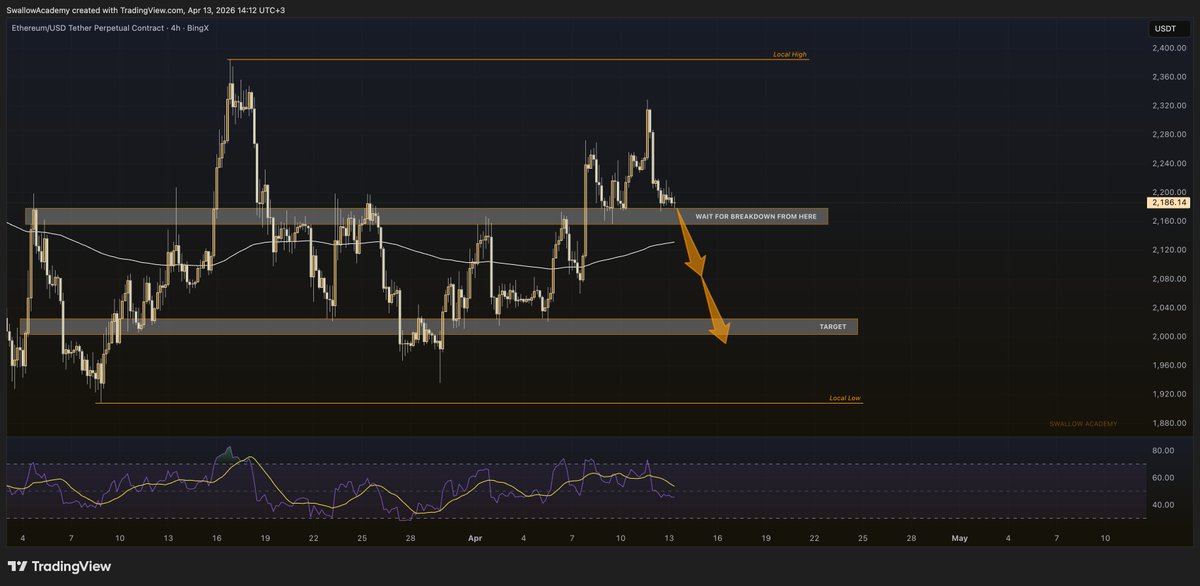This screenshot has width=1200, height=586.
Task: Select the lower orange arrow pointing at target
Action: (715, 311)
